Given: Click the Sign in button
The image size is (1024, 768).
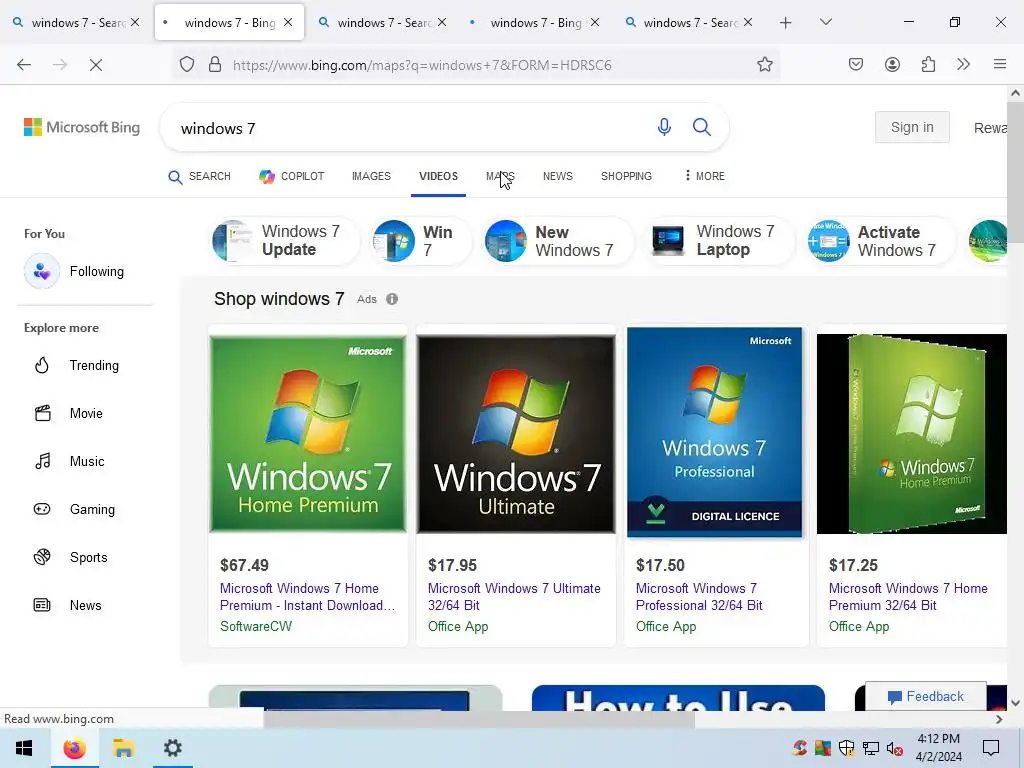Looking at the screenshot, I should [x=912, y=127].
